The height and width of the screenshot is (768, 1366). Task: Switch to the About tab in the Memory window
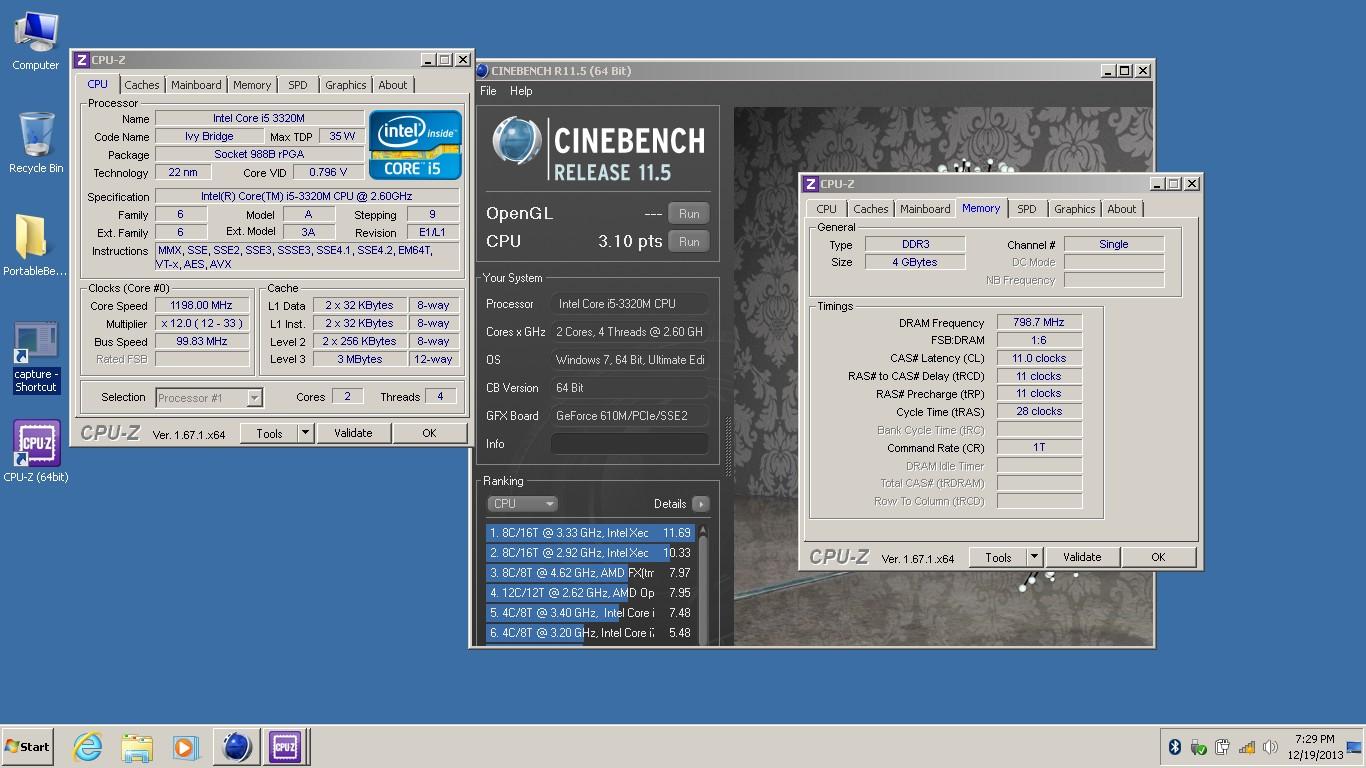[x=1122, y=209]
